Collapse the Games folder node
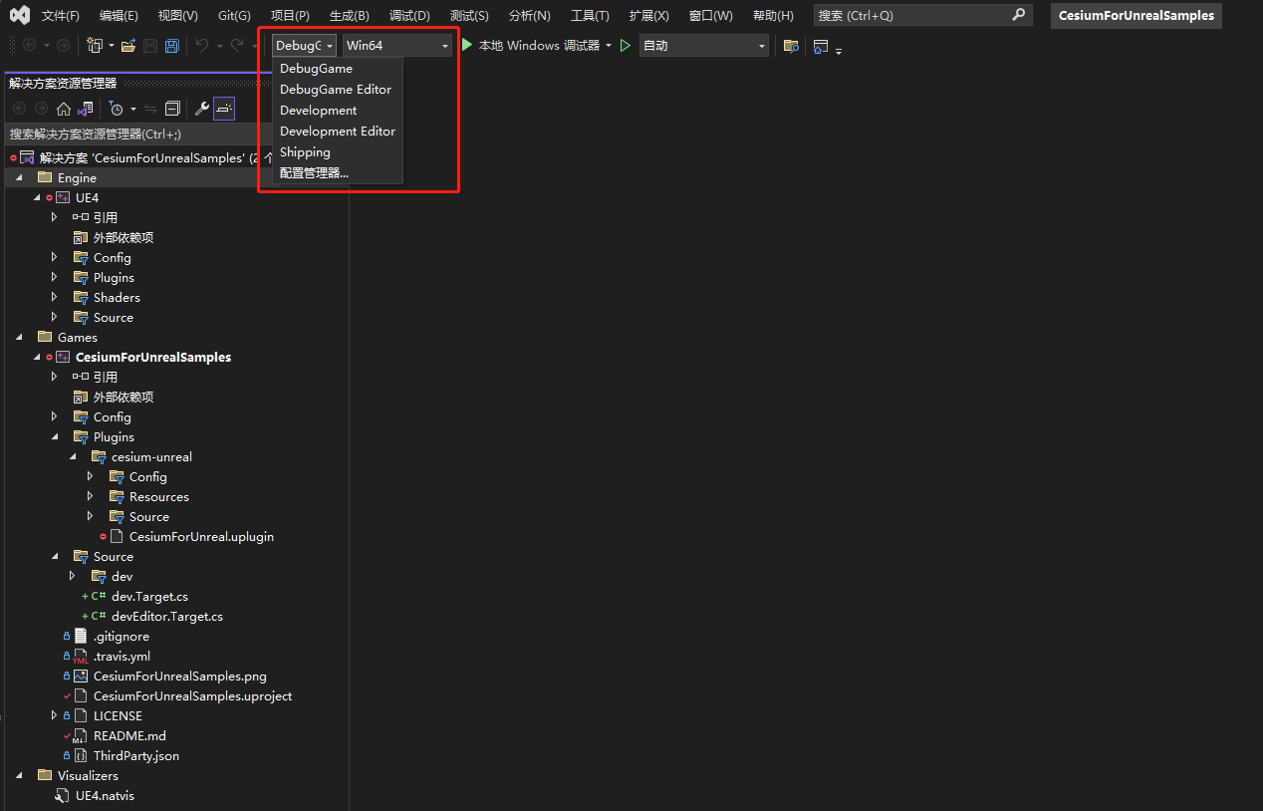This screenshot has height=811, width=1263. 19,337
